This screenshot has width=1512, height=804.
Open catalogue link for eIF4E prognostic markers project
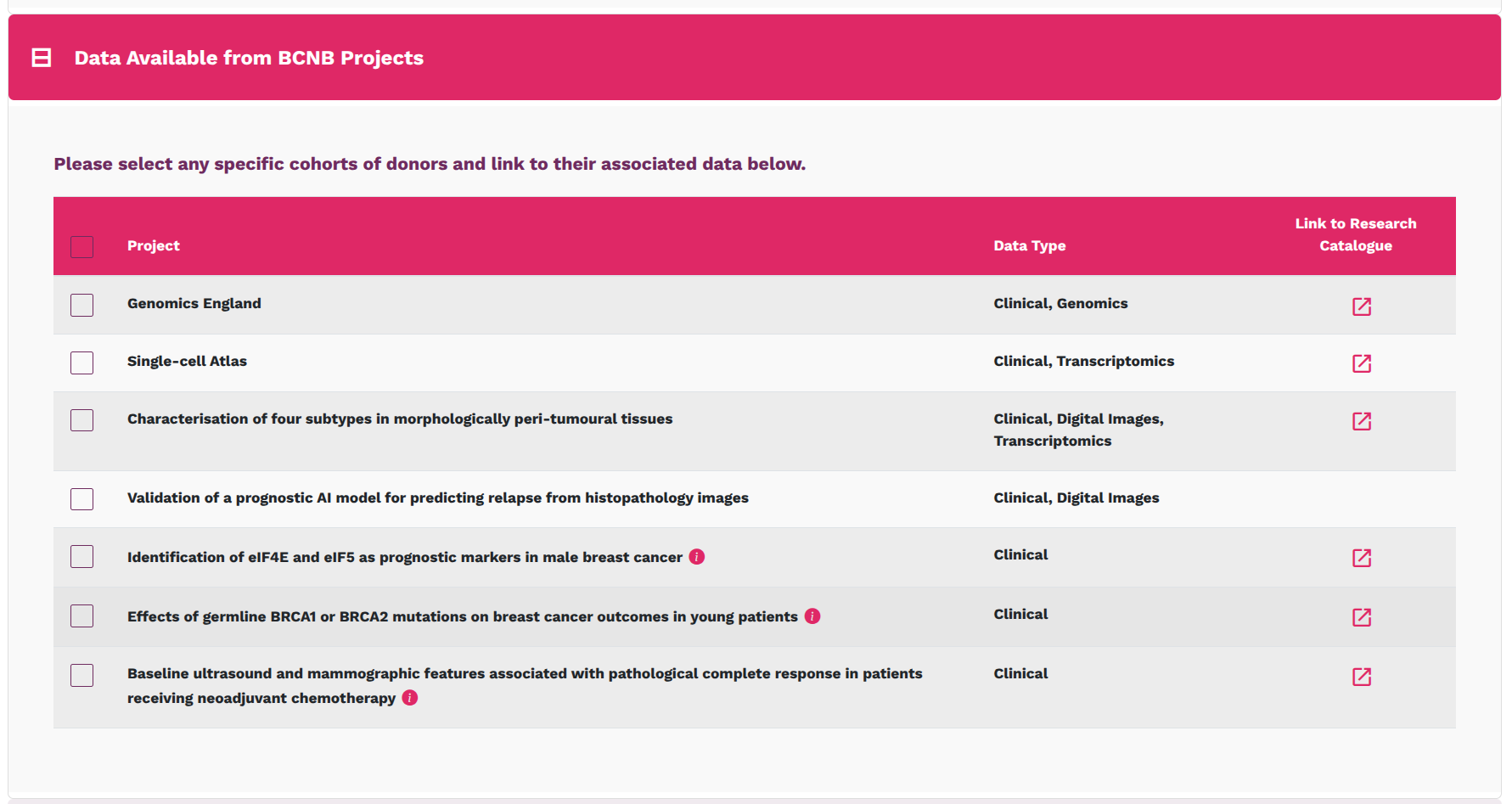pyautogui.click(x=1362, y=558)
